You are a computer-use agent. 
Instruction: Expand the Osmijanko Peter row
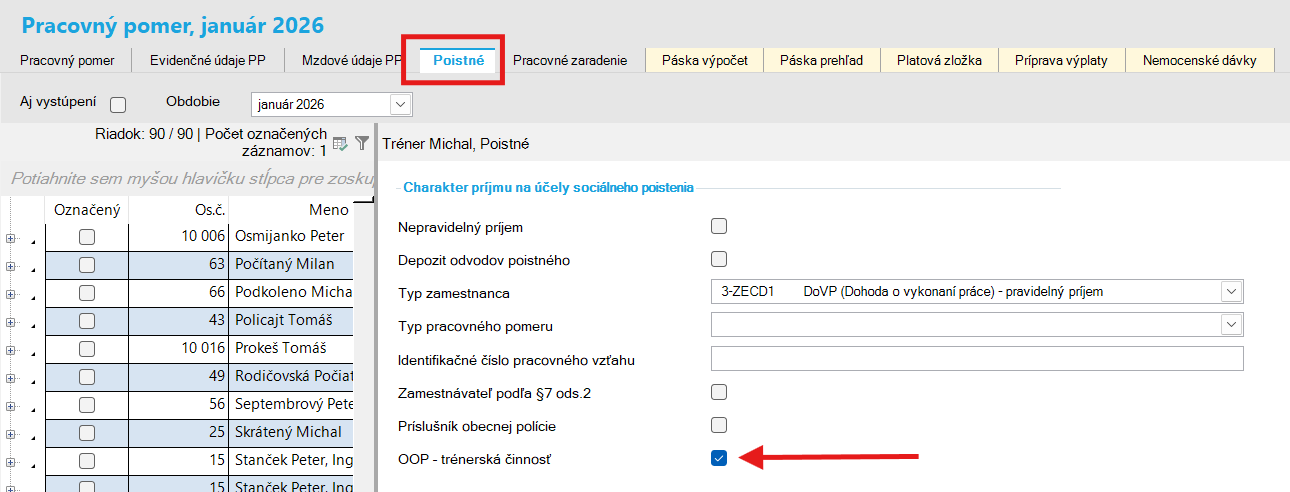point(12,237)
